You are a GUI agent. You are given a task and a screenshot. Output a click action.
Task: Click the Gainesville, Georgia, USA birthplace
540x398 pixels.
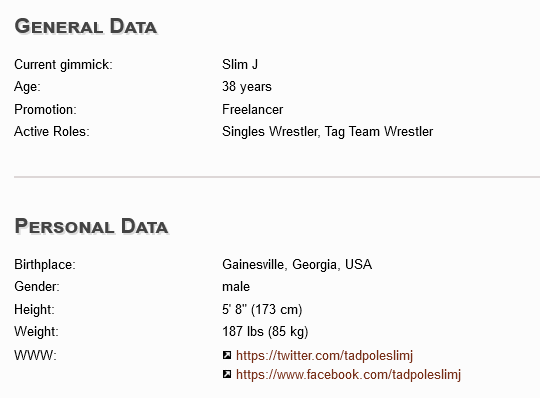297,265
